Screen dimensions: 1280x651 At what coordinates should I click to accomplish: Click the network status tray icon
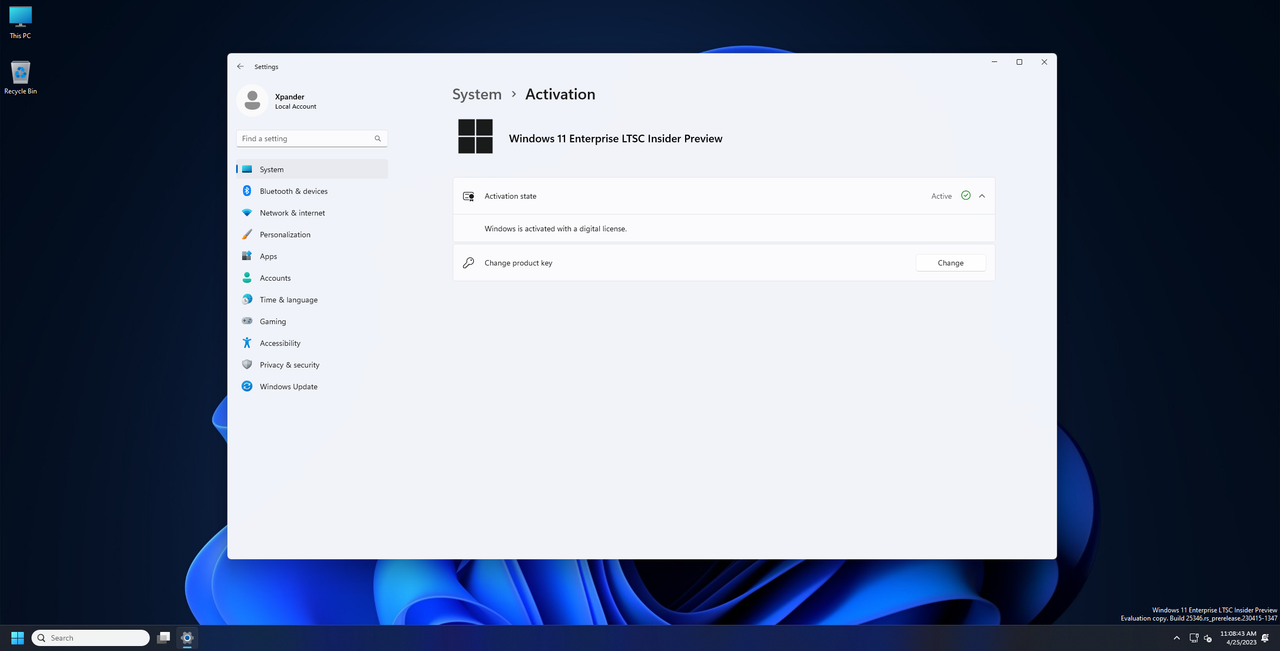(1194, 637)
